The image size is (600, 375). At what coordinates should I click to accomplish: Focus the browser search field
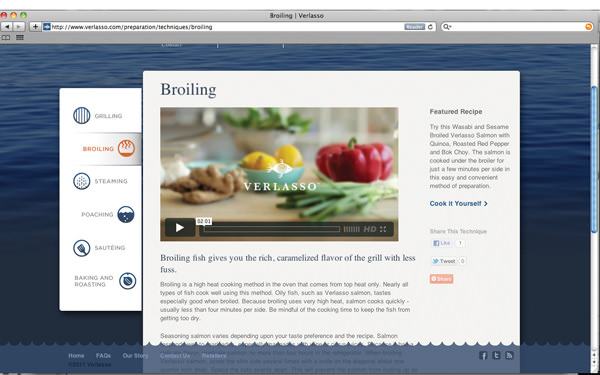point(517,27)
